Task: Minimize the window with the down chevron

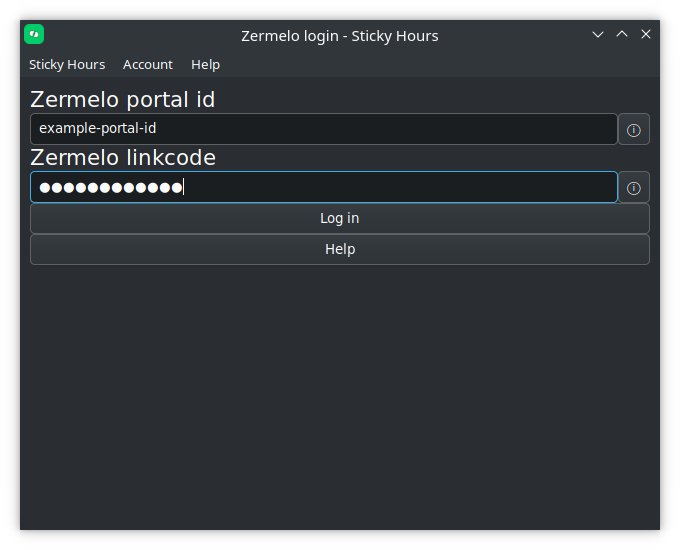Action: 598,35
